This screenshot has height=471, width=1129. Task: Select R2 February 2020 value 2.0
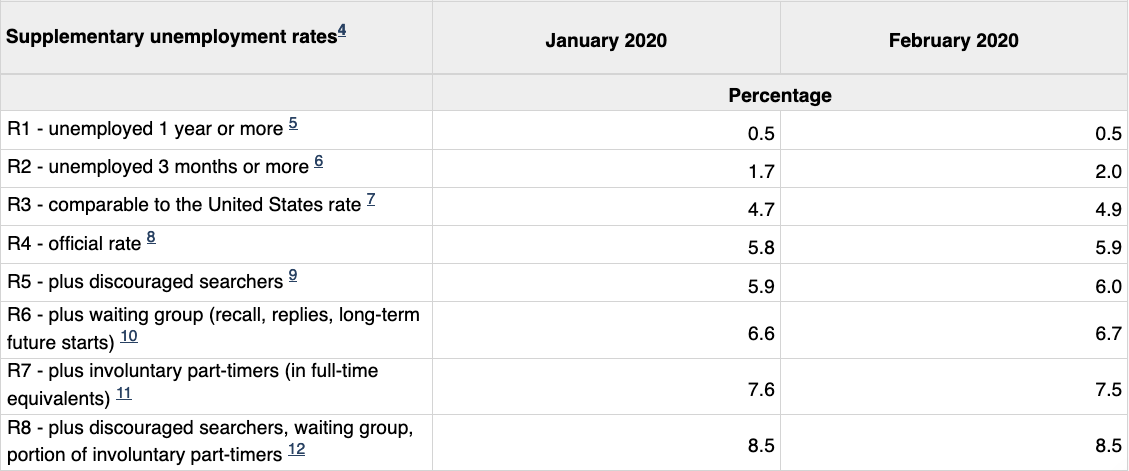[1108, 172]
